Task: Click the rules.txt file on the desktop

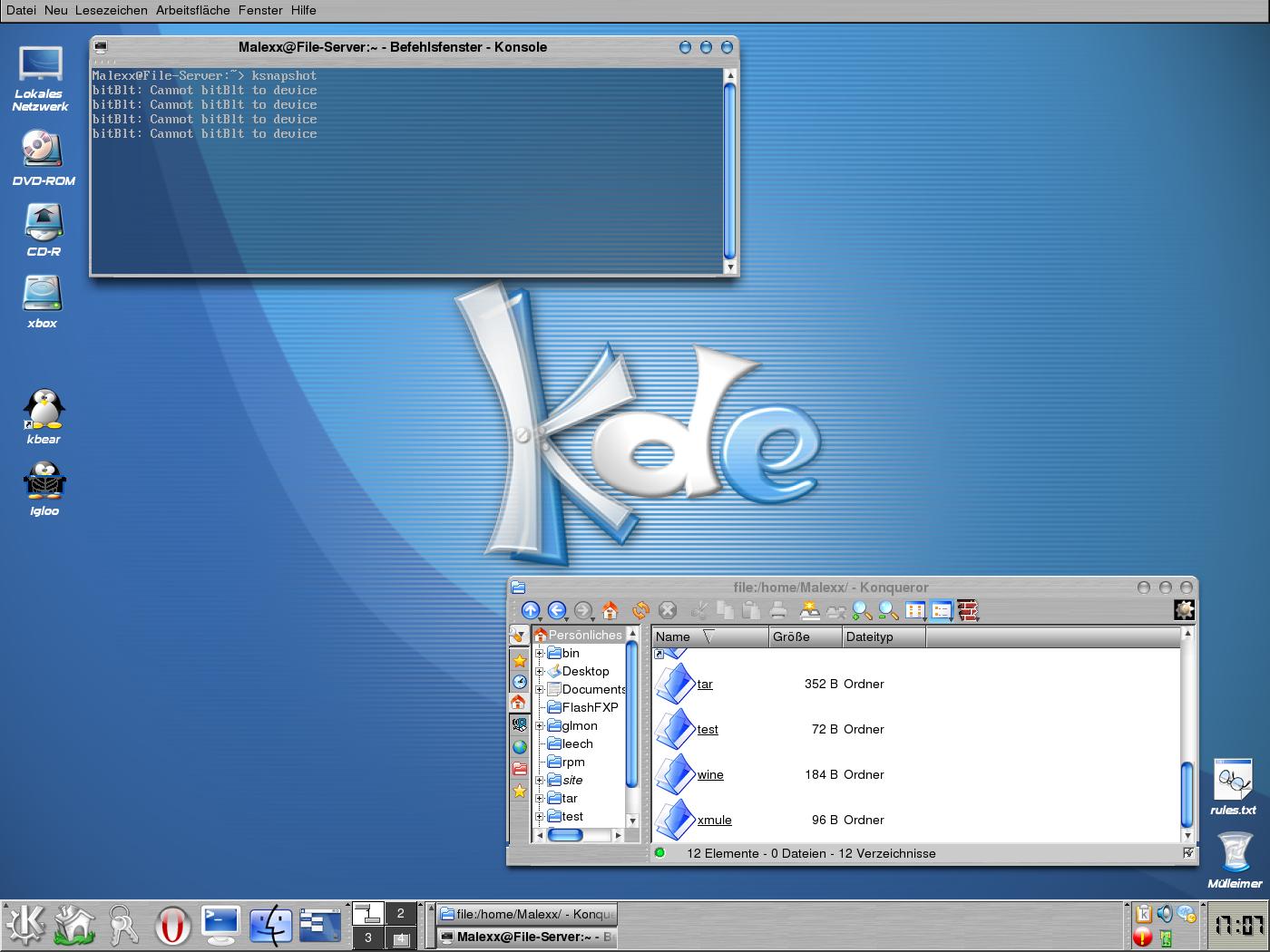Action: (1233, 786)
